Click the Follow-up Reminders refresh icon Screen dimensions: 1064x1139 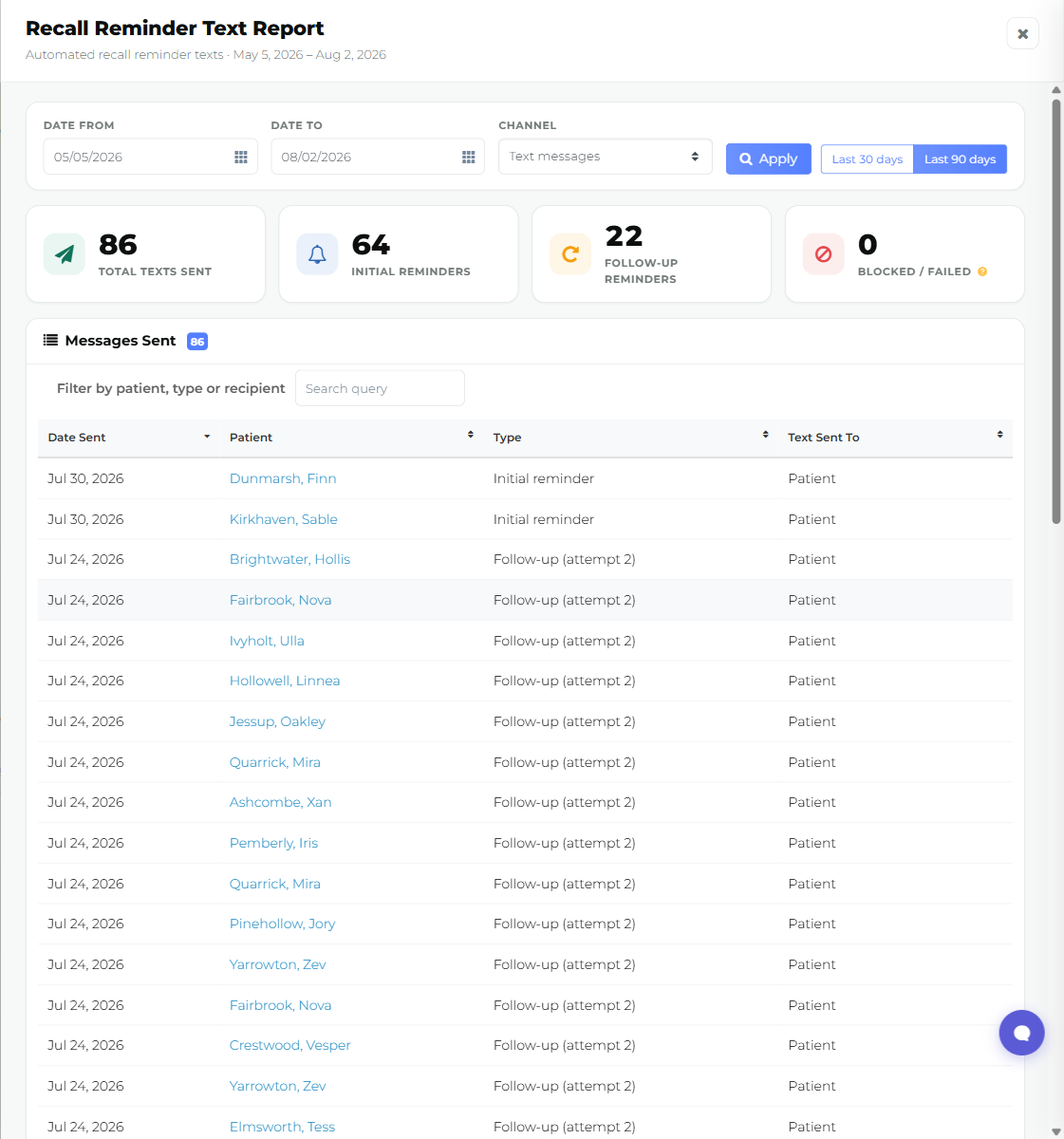(x=570, y=254)
